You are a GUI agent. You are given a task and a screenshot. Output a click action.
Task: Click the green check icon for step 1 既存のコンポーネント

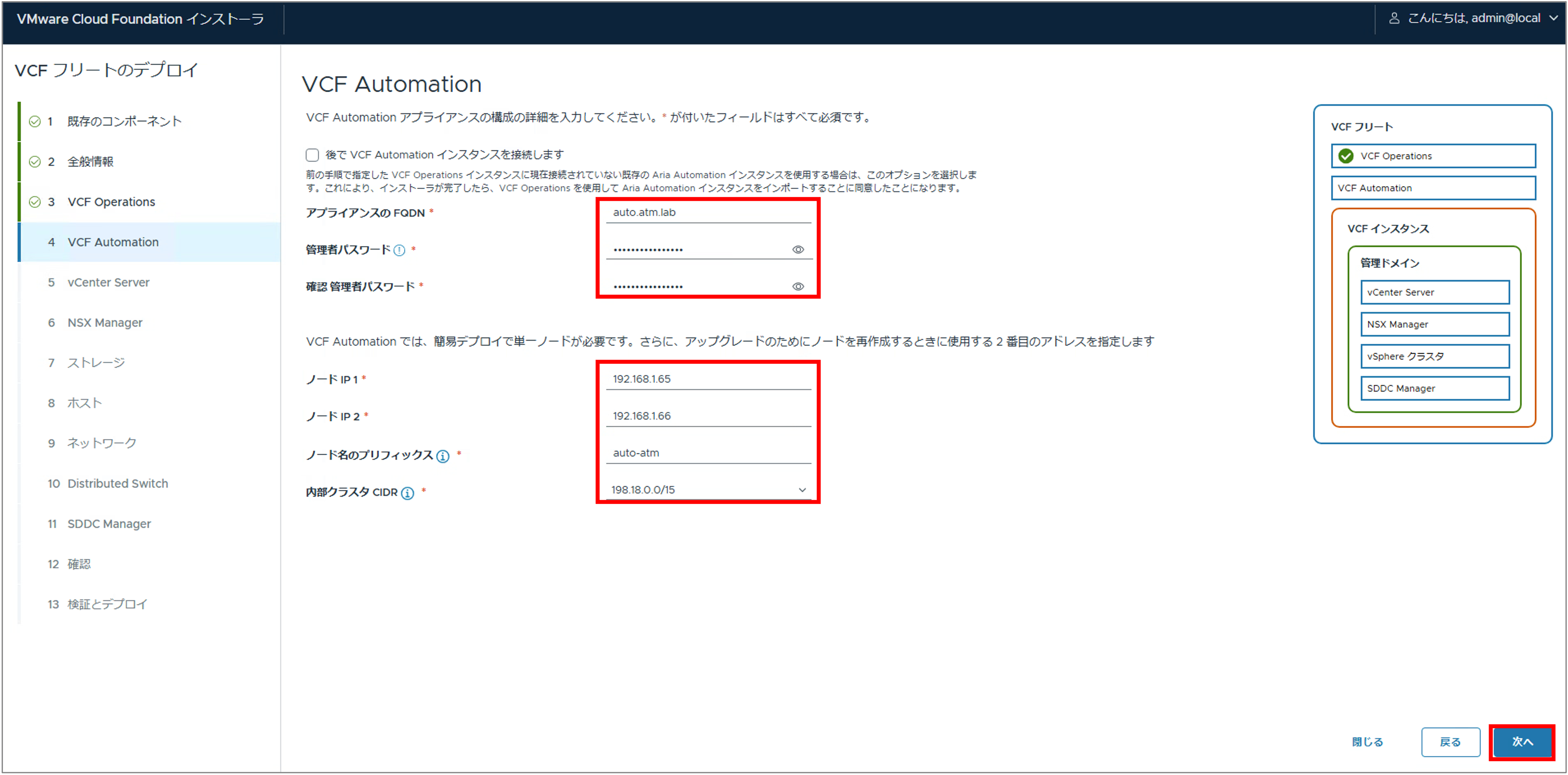[35, 122]
